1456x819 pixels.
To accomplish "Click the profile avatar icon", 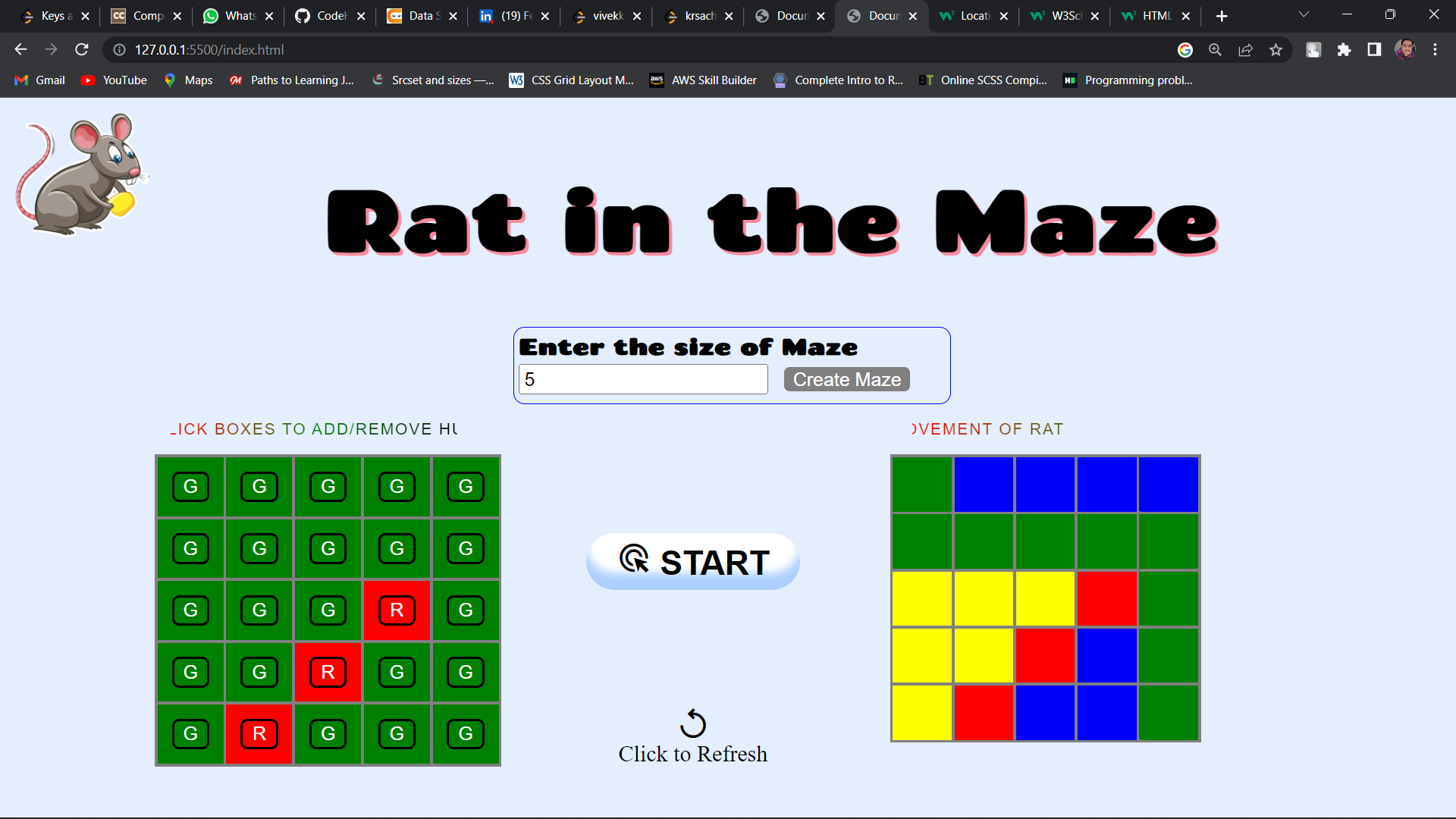I will [x=1407, y=49].
